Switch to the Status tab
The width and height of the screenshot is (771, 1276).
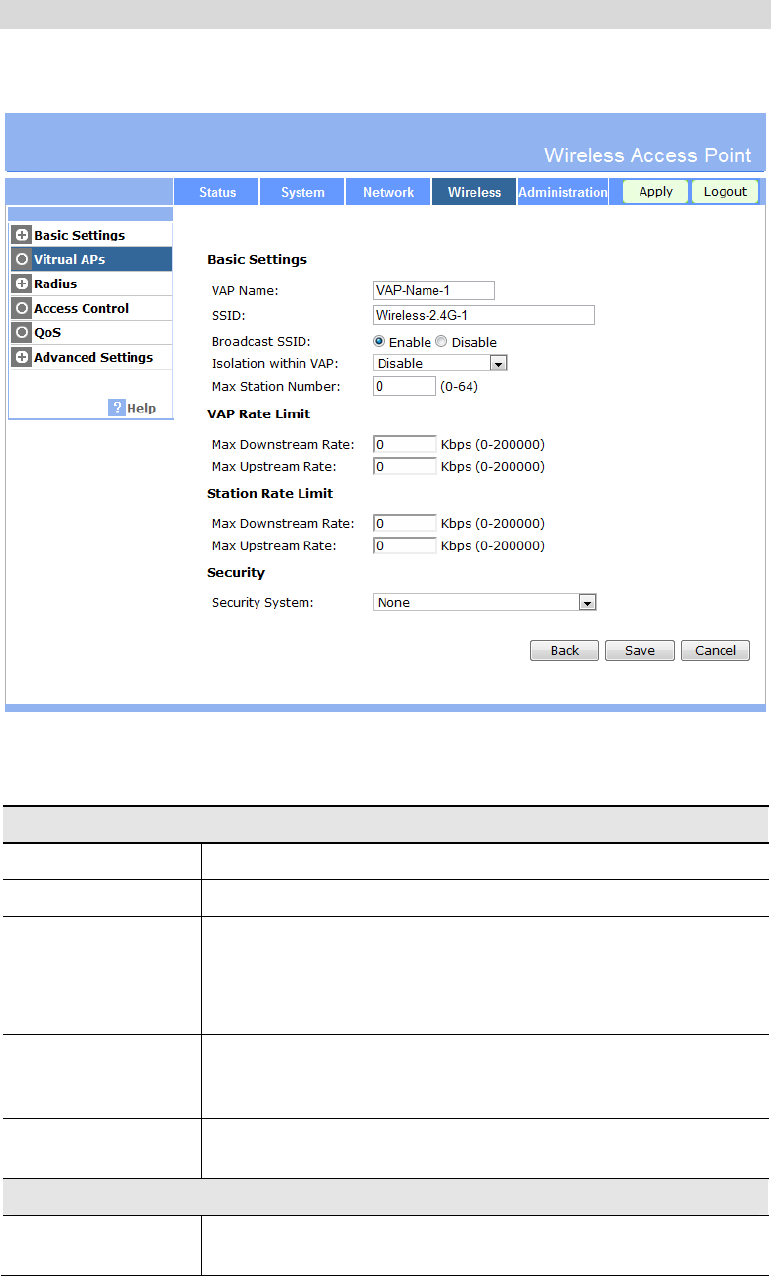coord(216,192)
